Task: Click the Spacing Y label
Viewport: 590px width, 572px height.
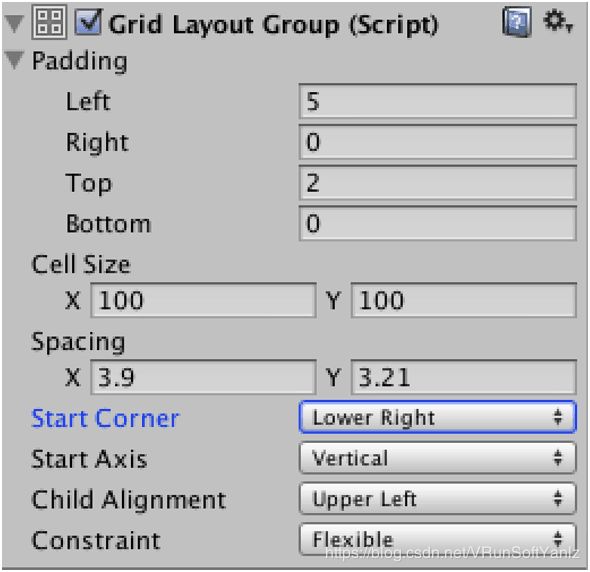Action: pyautogui.click(x=333, y=377)
